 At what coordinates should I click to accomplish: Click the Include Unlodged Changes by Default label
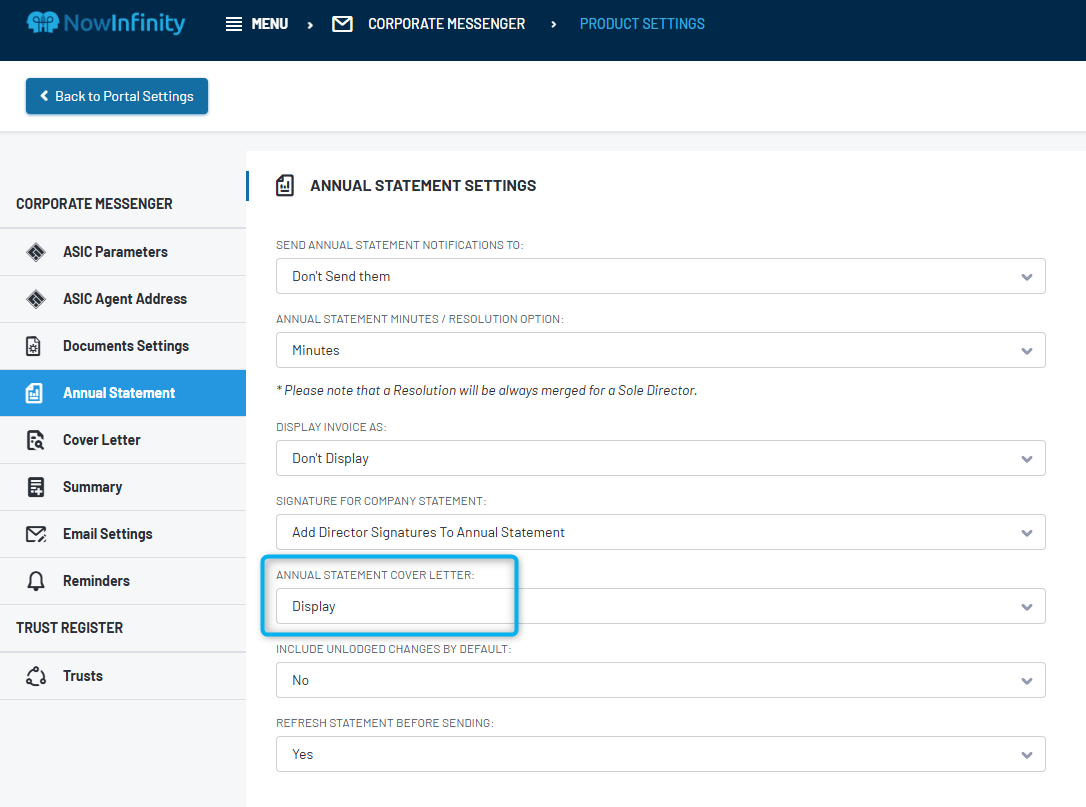tap(393, 650)
